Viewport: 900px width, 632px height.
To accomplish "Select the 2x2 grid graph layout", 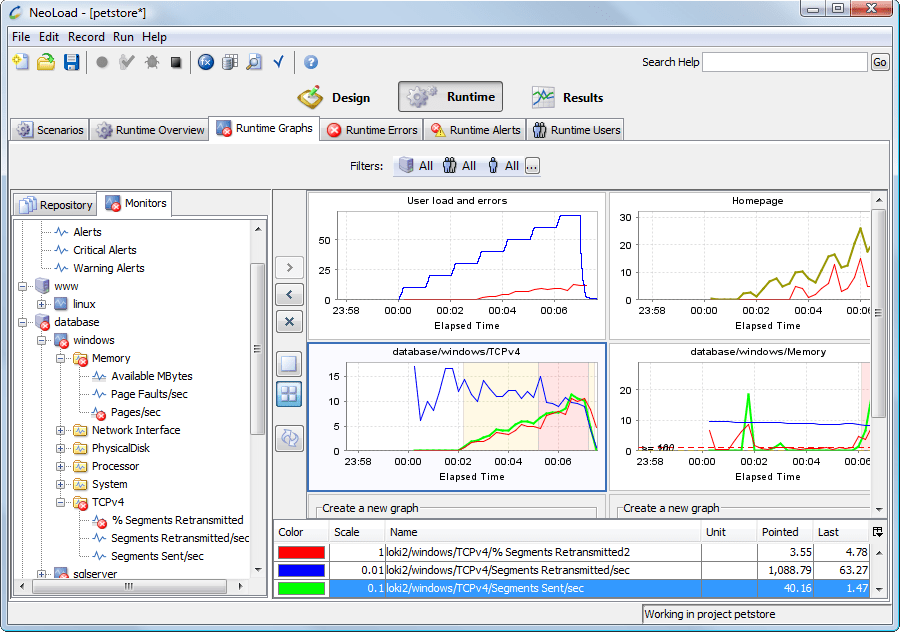I will [289, 394].
